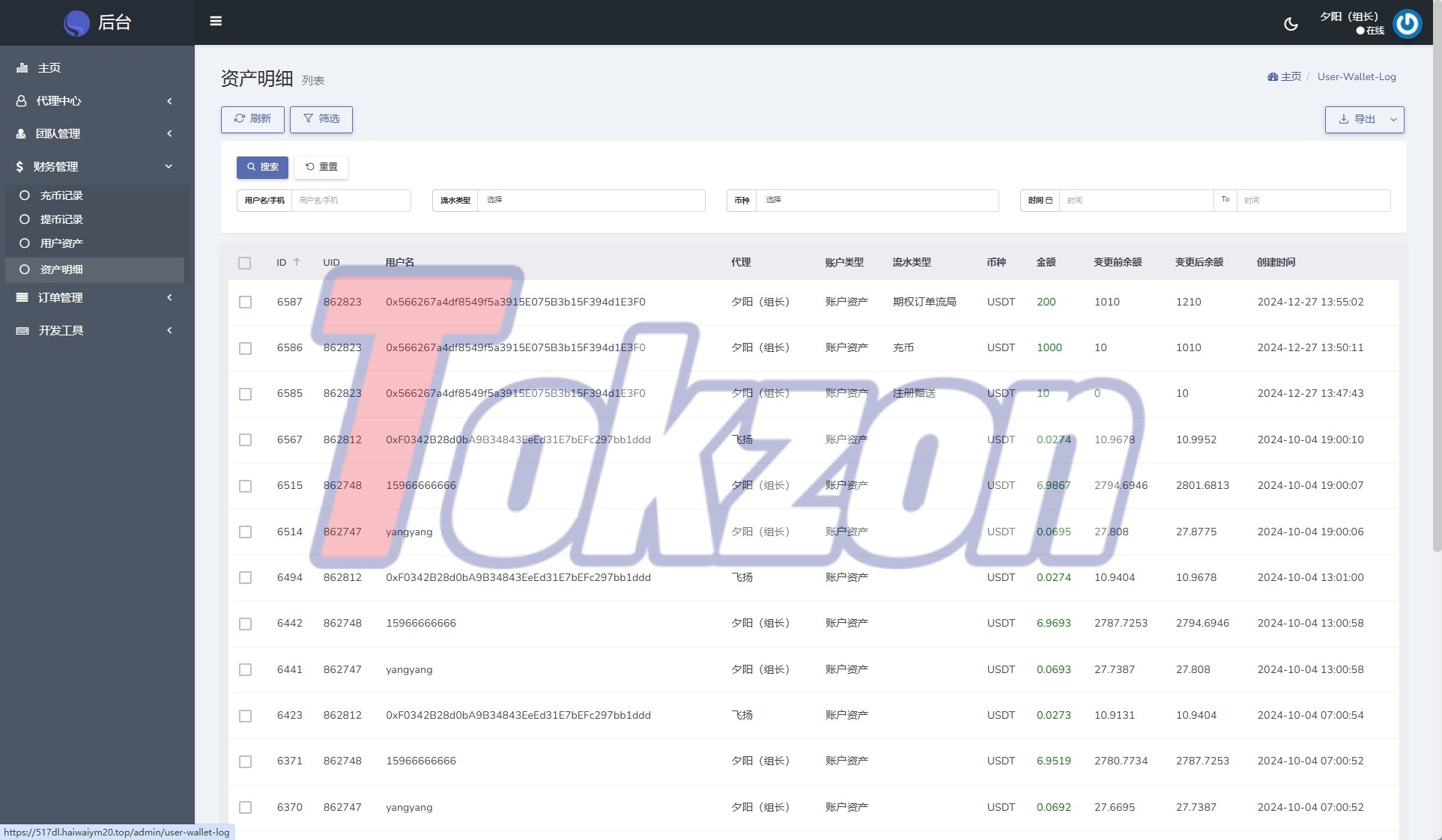
Task: Click the ID column sort arrow
Action: 297,262
